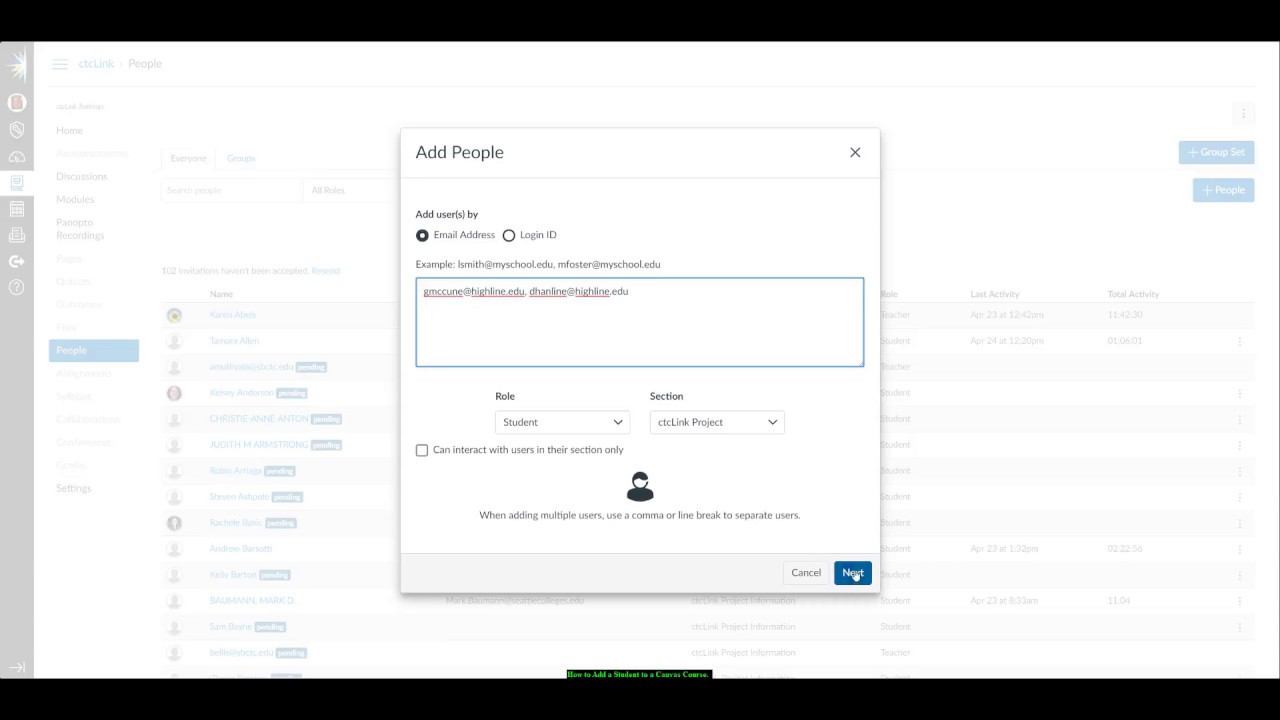Open the Section dropdown showing ctcLink Project
Screen dimensions: 1280x720
coord(717,422)
